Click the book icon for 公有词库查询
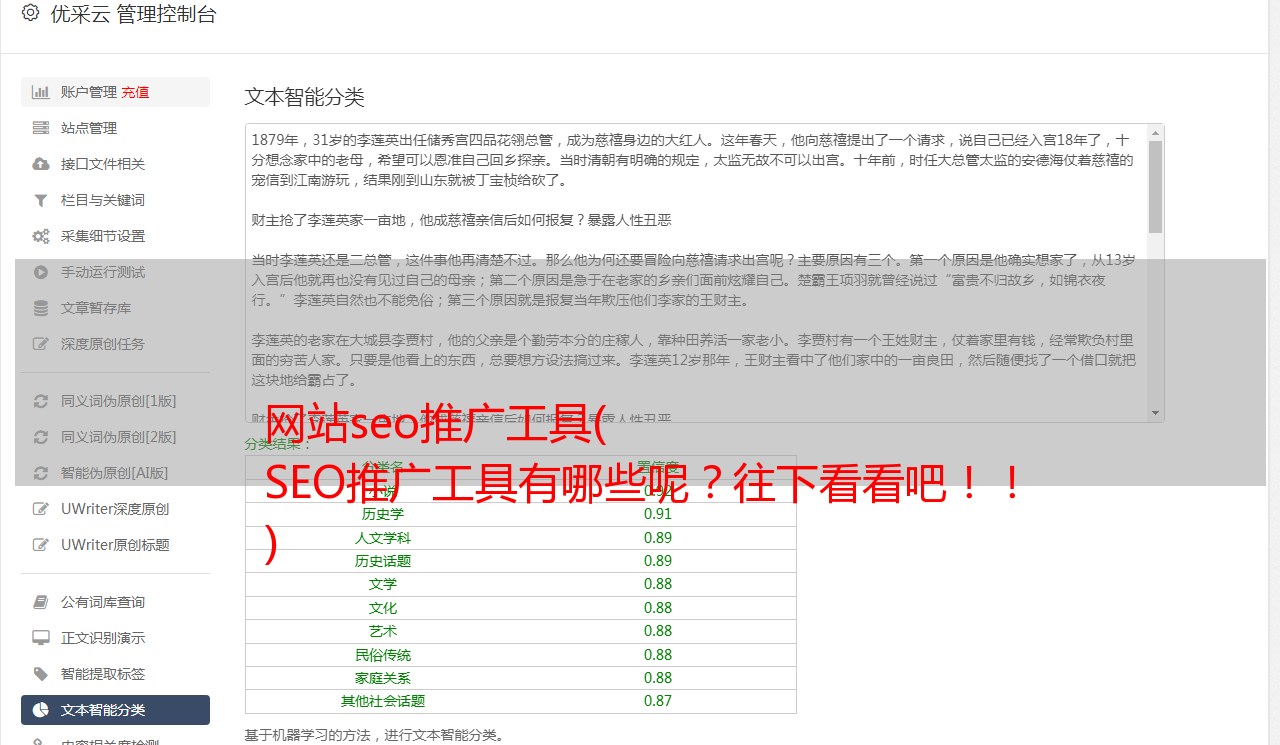 [x=41, y=602]
